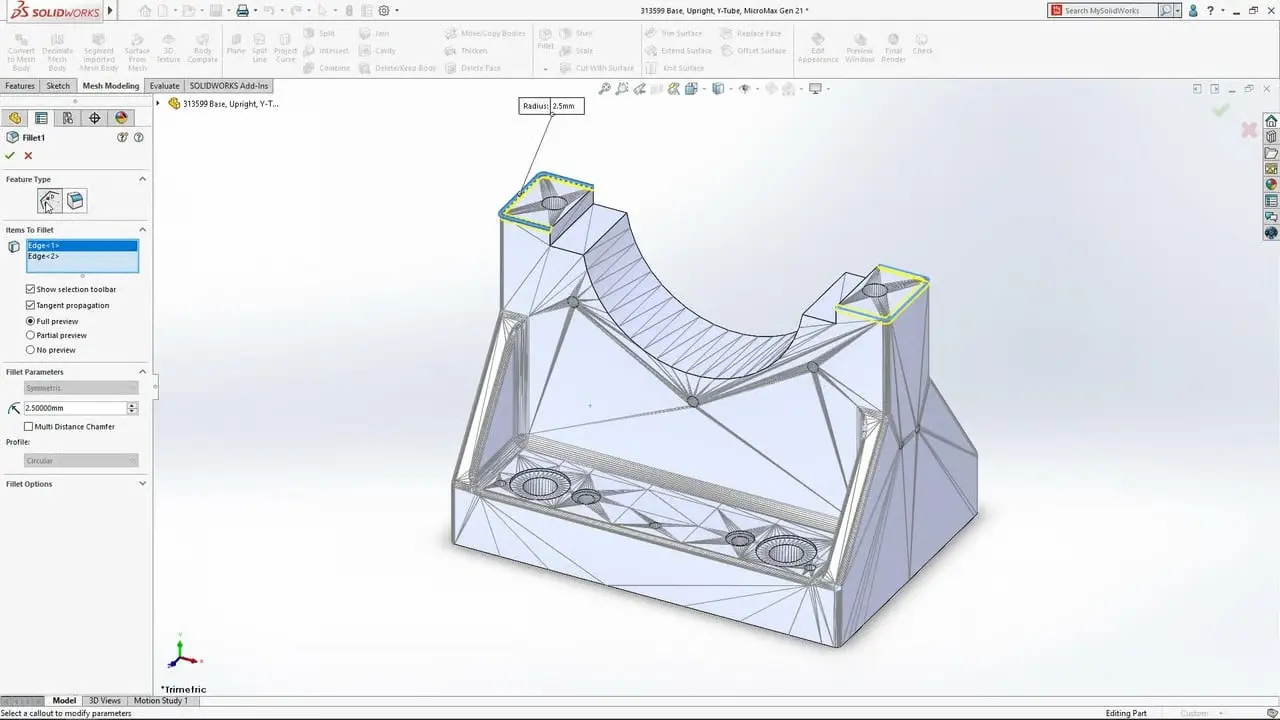
Task: Collapse the Items To Fillet section
Action: (142, 230)
